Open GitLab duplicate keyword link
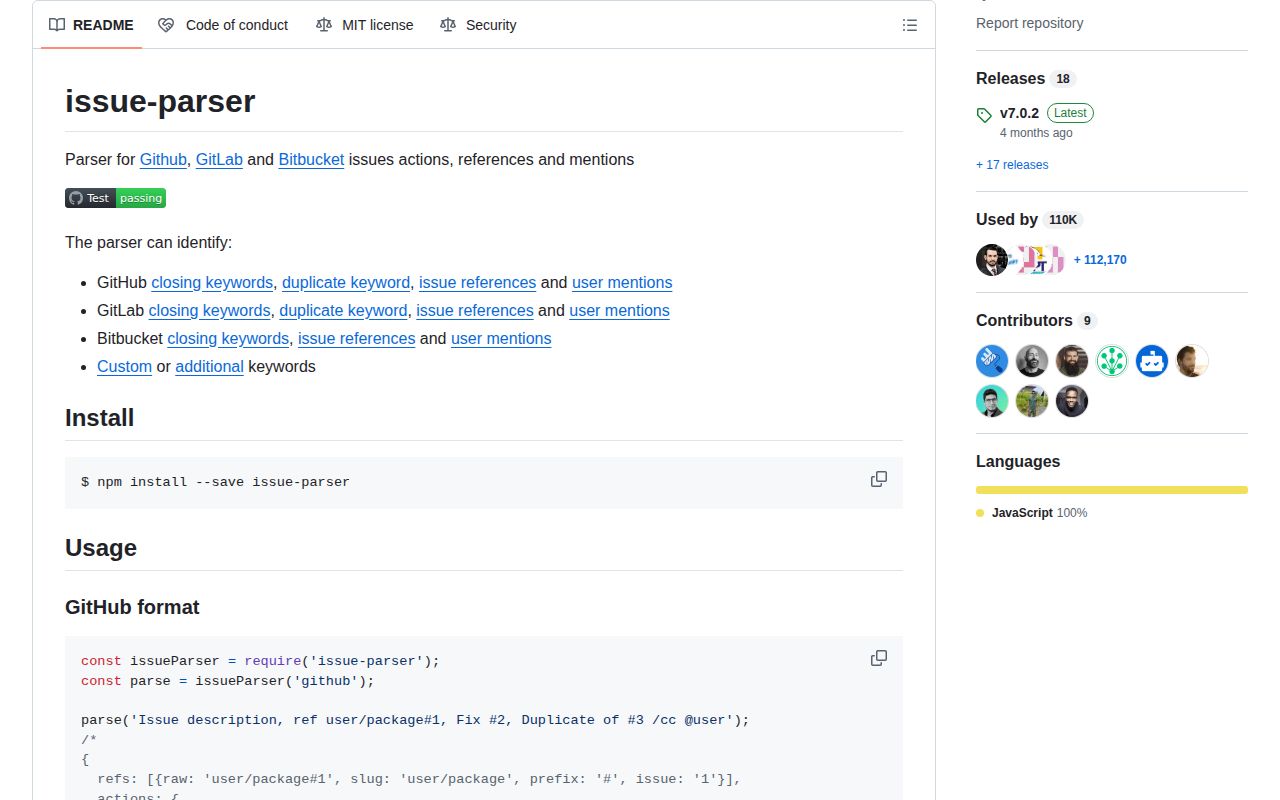Viewport: 1280px width, 800px height. click(343, 310)
